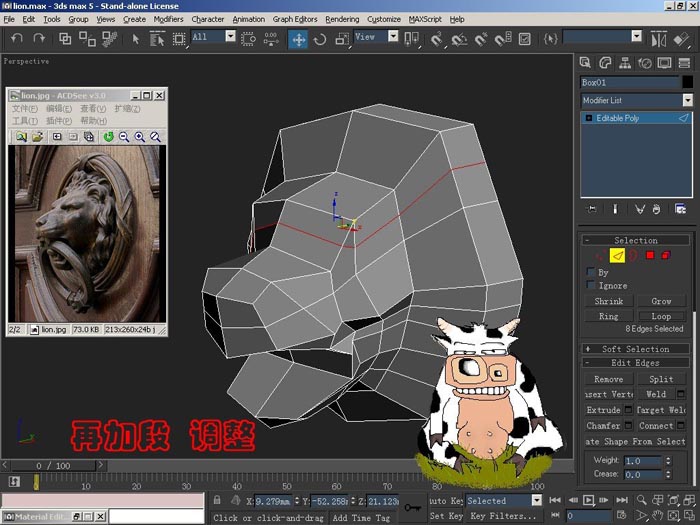Click the Remove edges button
This screenshot has height=525, width=700.
pos(609,379)
